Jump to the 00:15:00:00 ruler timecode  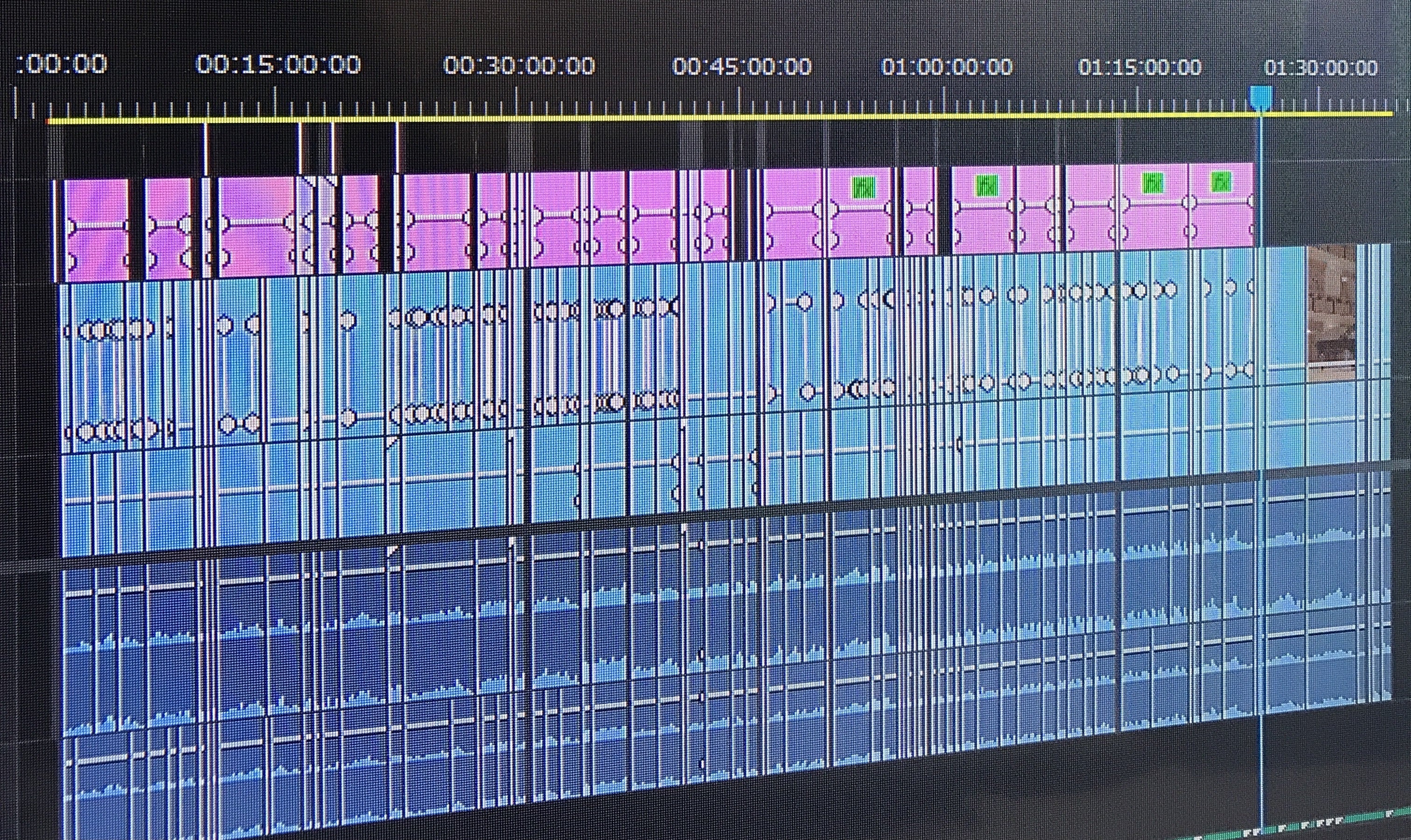click(x=278, y=65)
